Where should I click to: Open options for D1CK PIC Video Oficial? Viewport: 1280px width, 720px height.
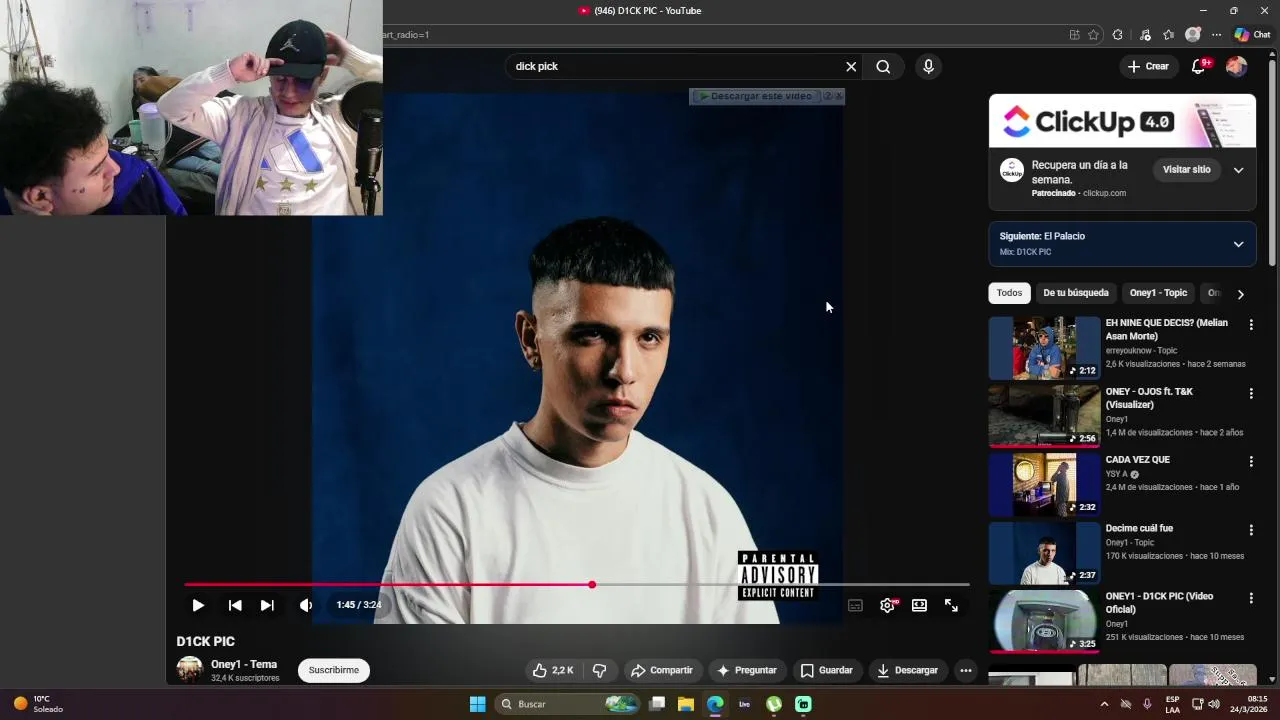tap(1250, 598)
